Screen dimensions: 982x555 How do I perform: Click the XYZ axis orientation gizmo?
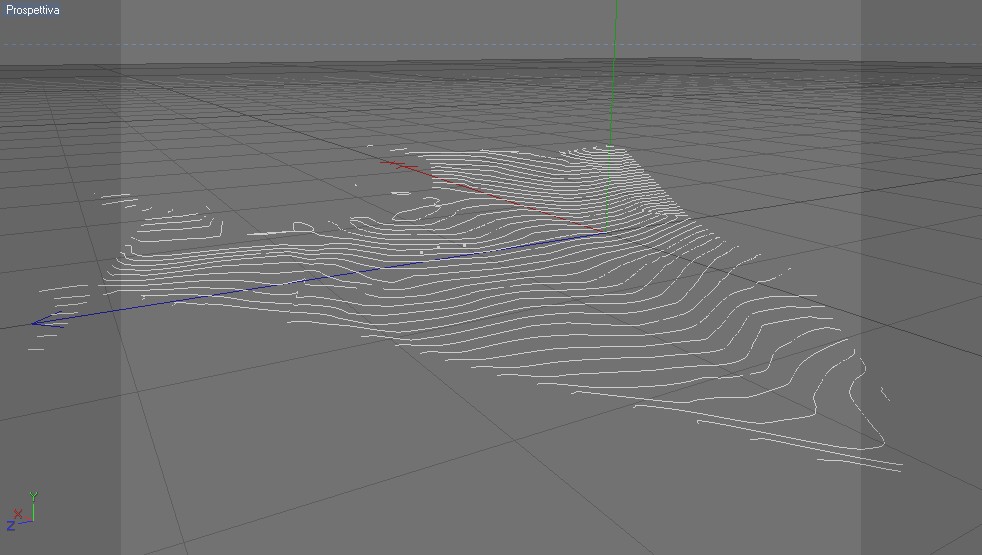22,511
